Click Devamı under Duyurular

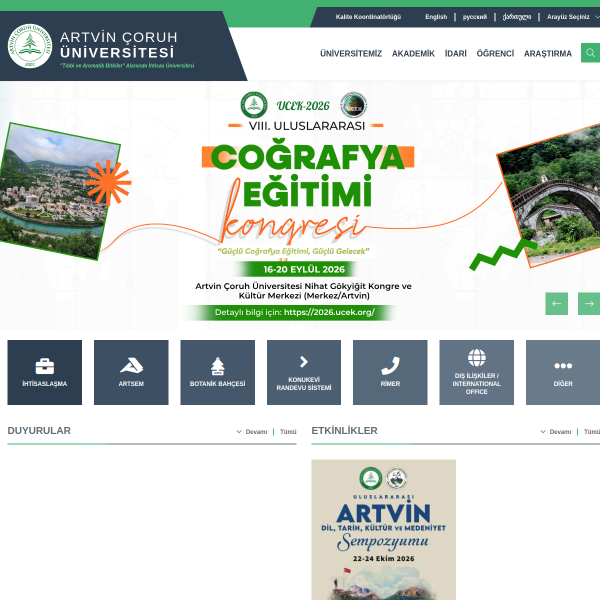tap(252, 432)
